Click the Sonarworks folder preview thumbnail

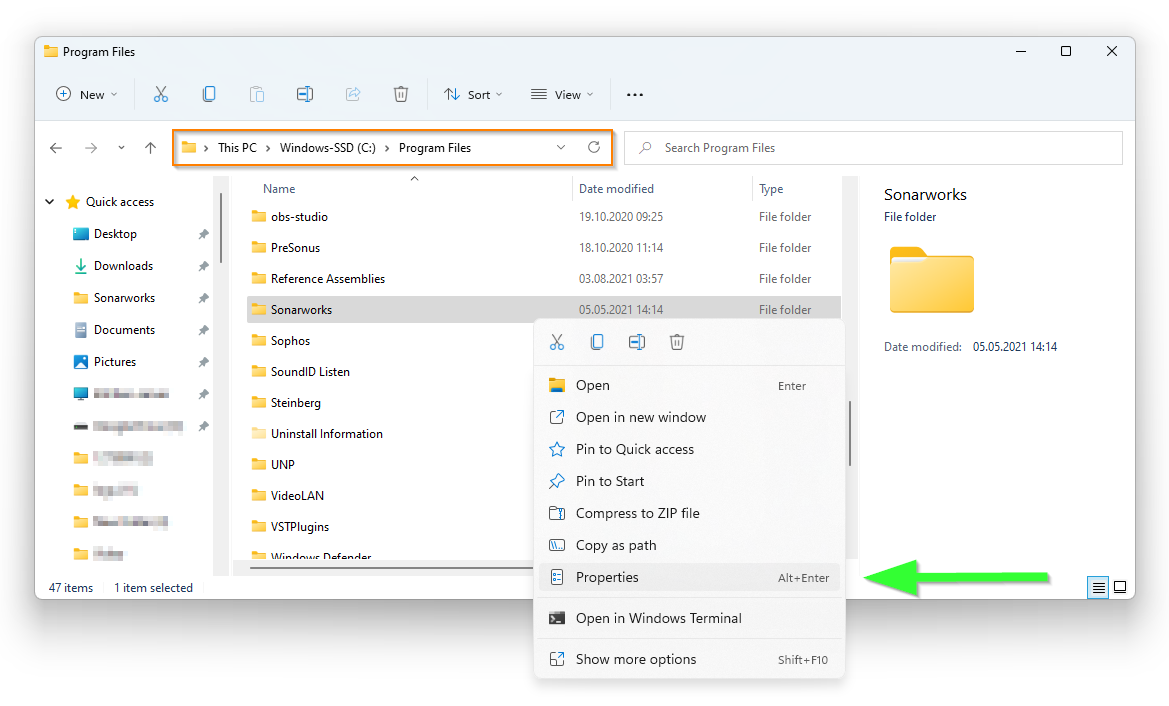(932, 280)
